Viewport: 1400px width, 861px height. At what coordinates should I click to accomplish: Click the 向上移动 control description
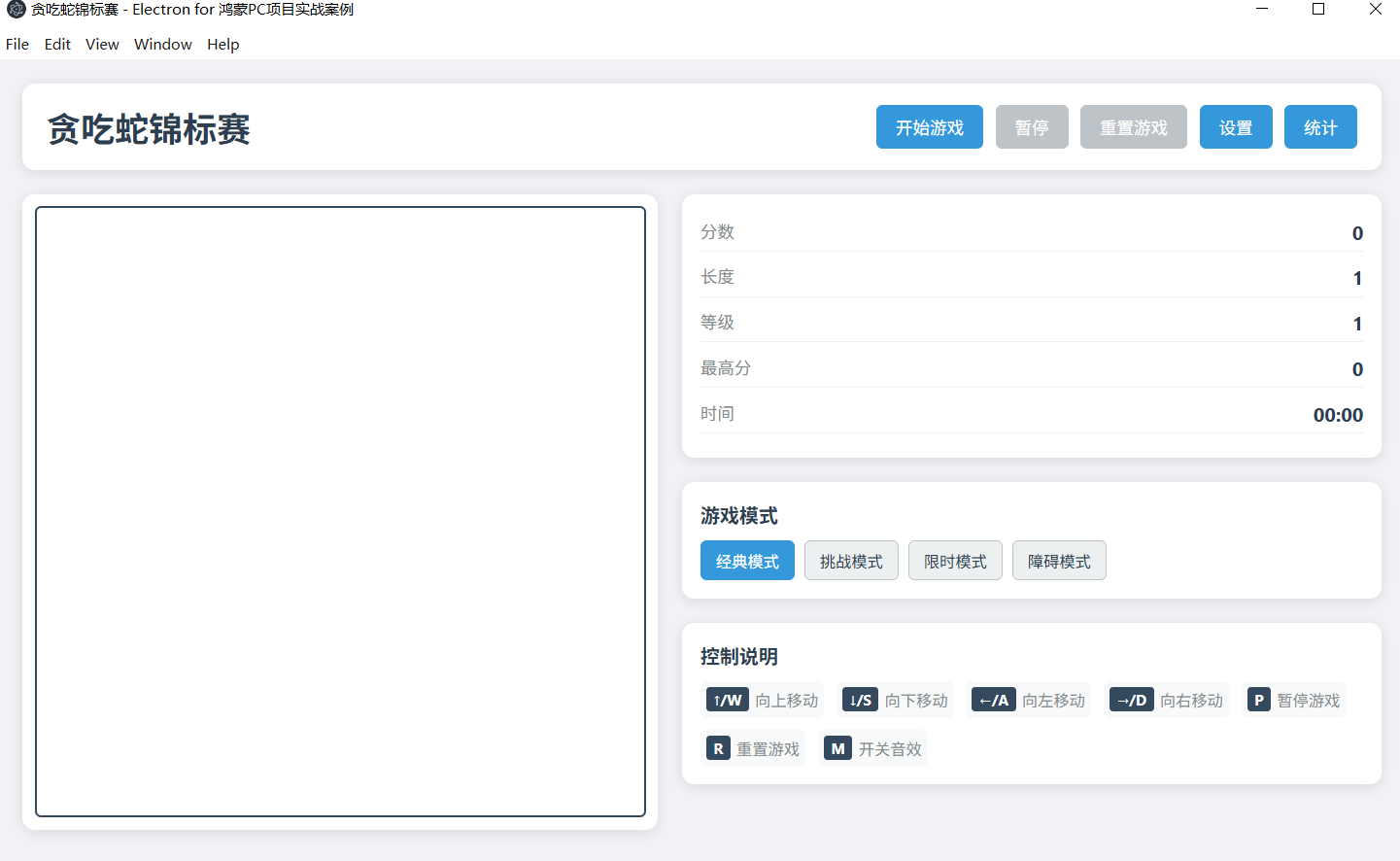coord(787,701)
